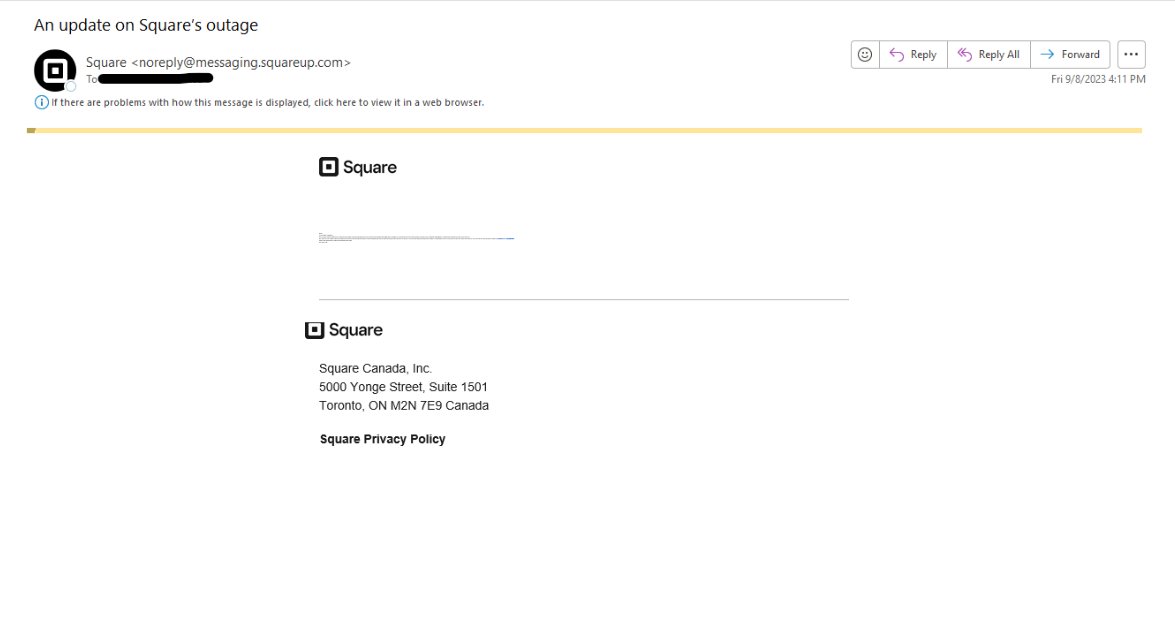Open the more actions ellipsis menu

1131,55
